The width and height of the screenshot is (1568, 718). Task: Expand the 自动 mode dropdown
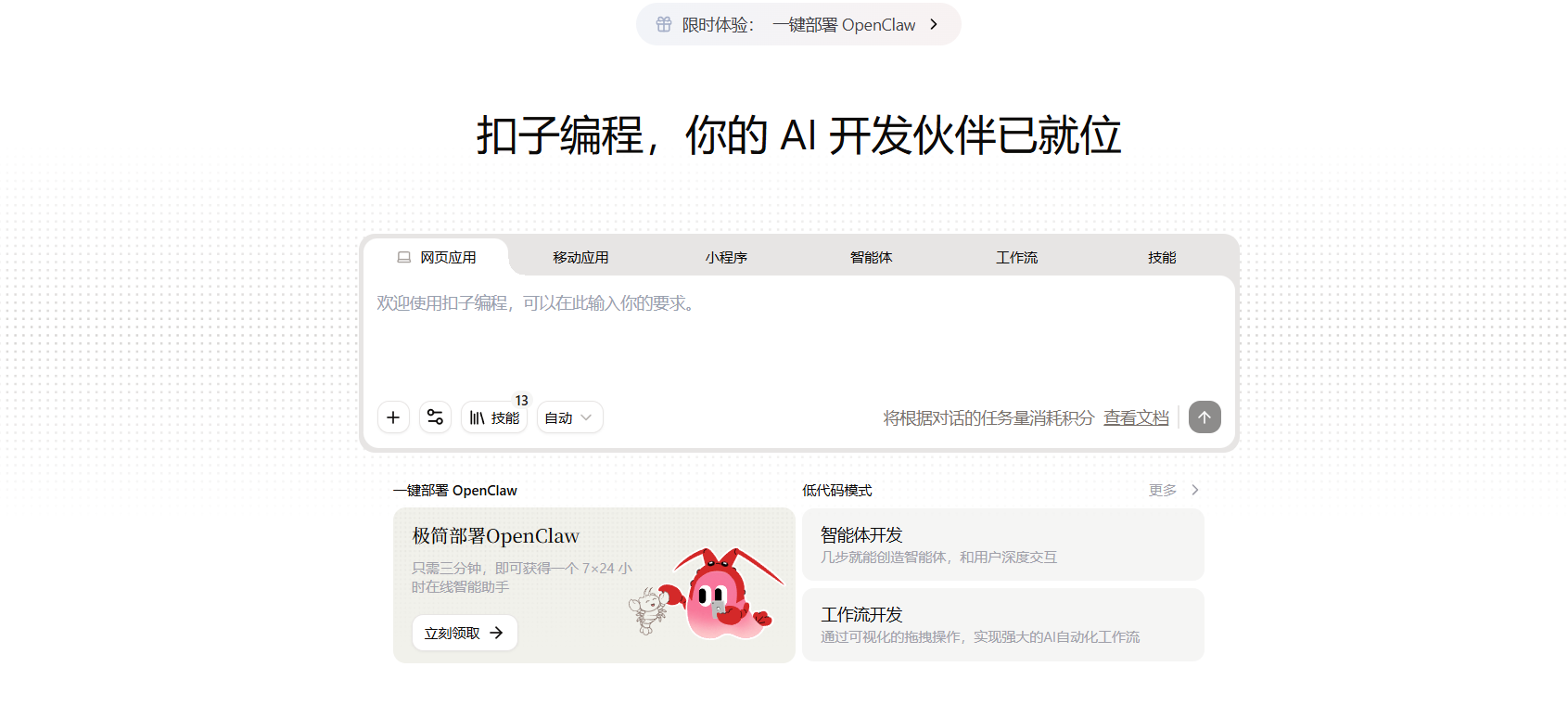(569, 417)
